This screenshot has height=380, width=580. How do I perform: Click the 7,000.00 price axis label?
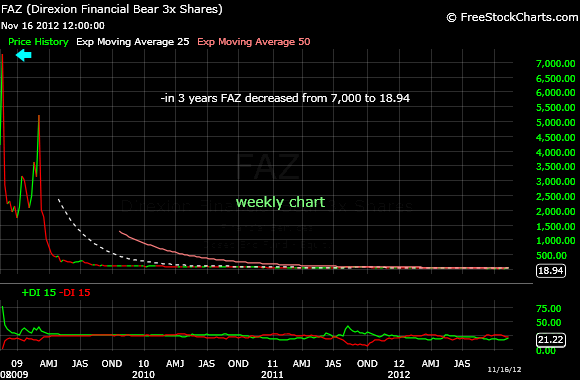[556, 64]
